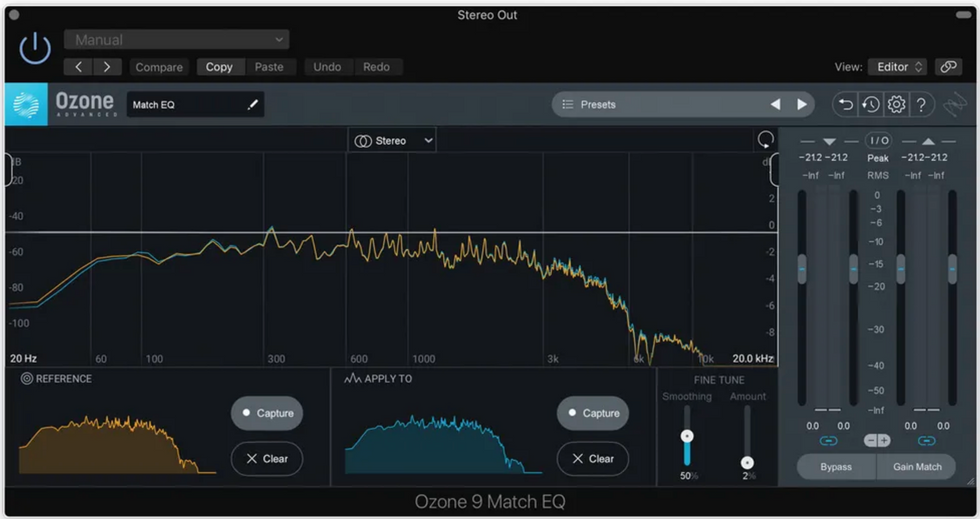Click the blue Apply To spectrum thumbnail
Viewport: 980px width, 519px height.
pos(443,444)
